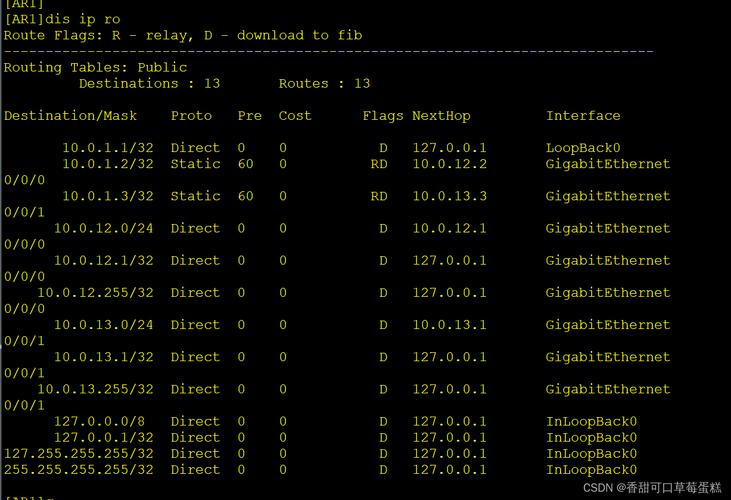Click the LoopBack0 interface entry
This screenshot has width=731, height=500.
tap(583, 148)
